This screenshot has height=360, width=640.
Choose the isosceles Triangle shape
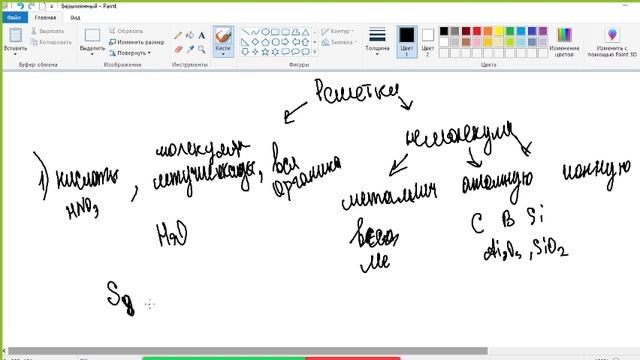tap(305, 32)
